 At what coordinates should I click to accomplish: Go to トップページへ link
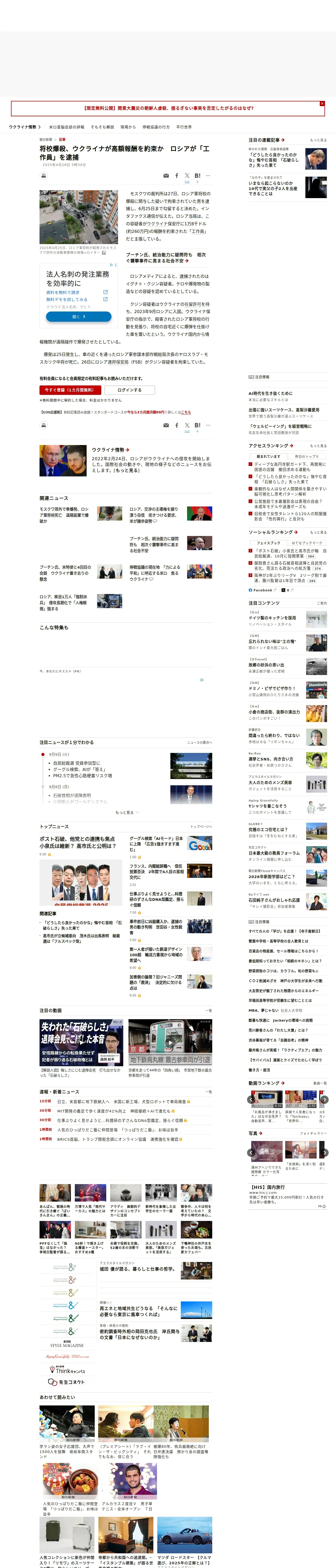point(201,827)
